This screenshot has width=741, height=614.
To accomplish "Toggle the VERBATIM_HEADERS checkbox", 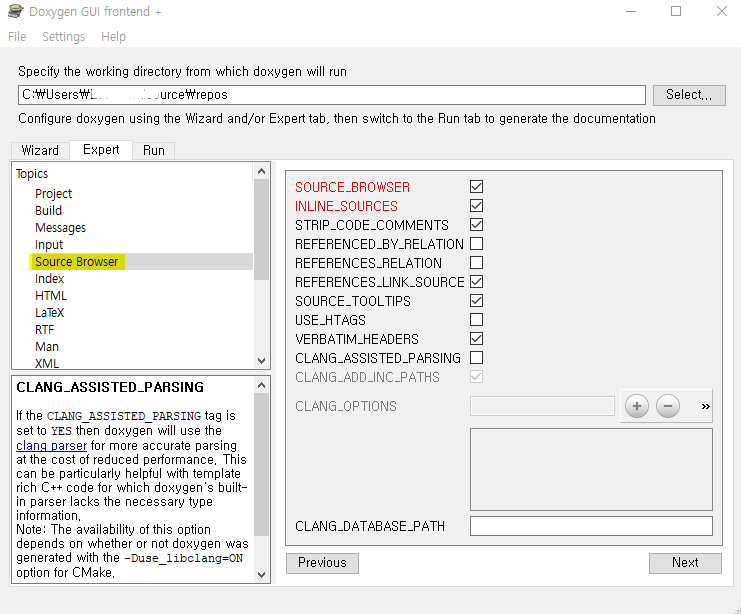I will 476,338.
